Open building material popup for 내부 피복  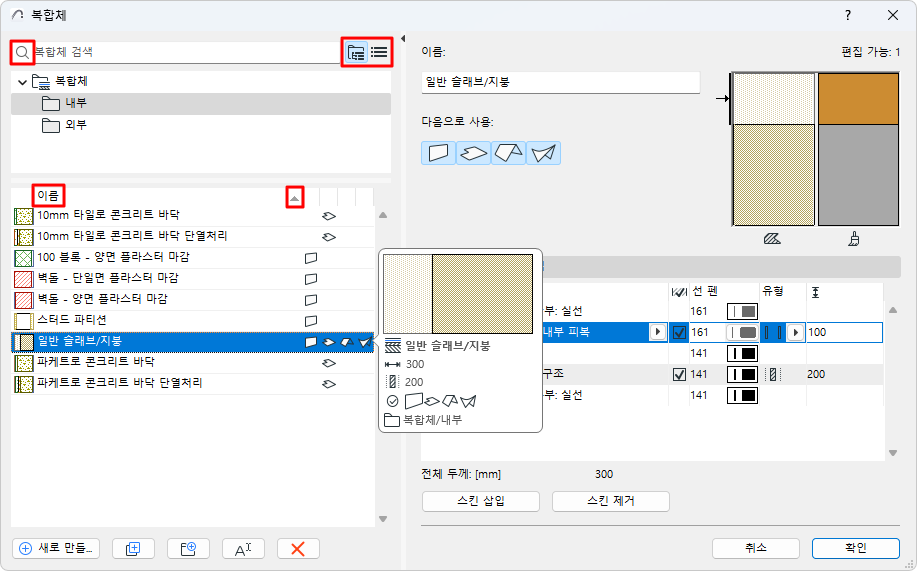click(658, 332)
